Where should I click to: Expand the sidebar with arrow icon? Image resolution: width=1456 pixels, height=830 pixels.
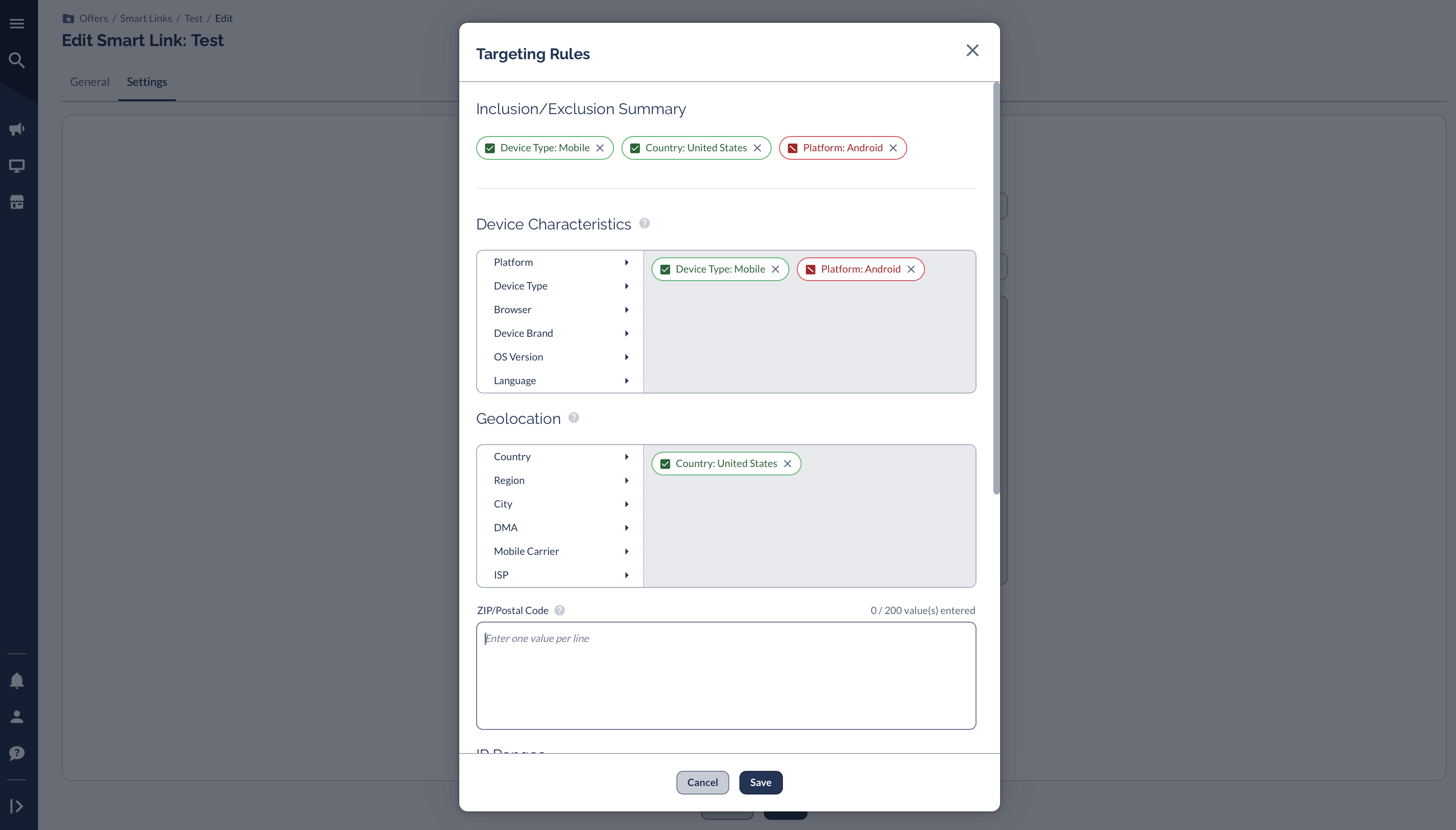16,806
